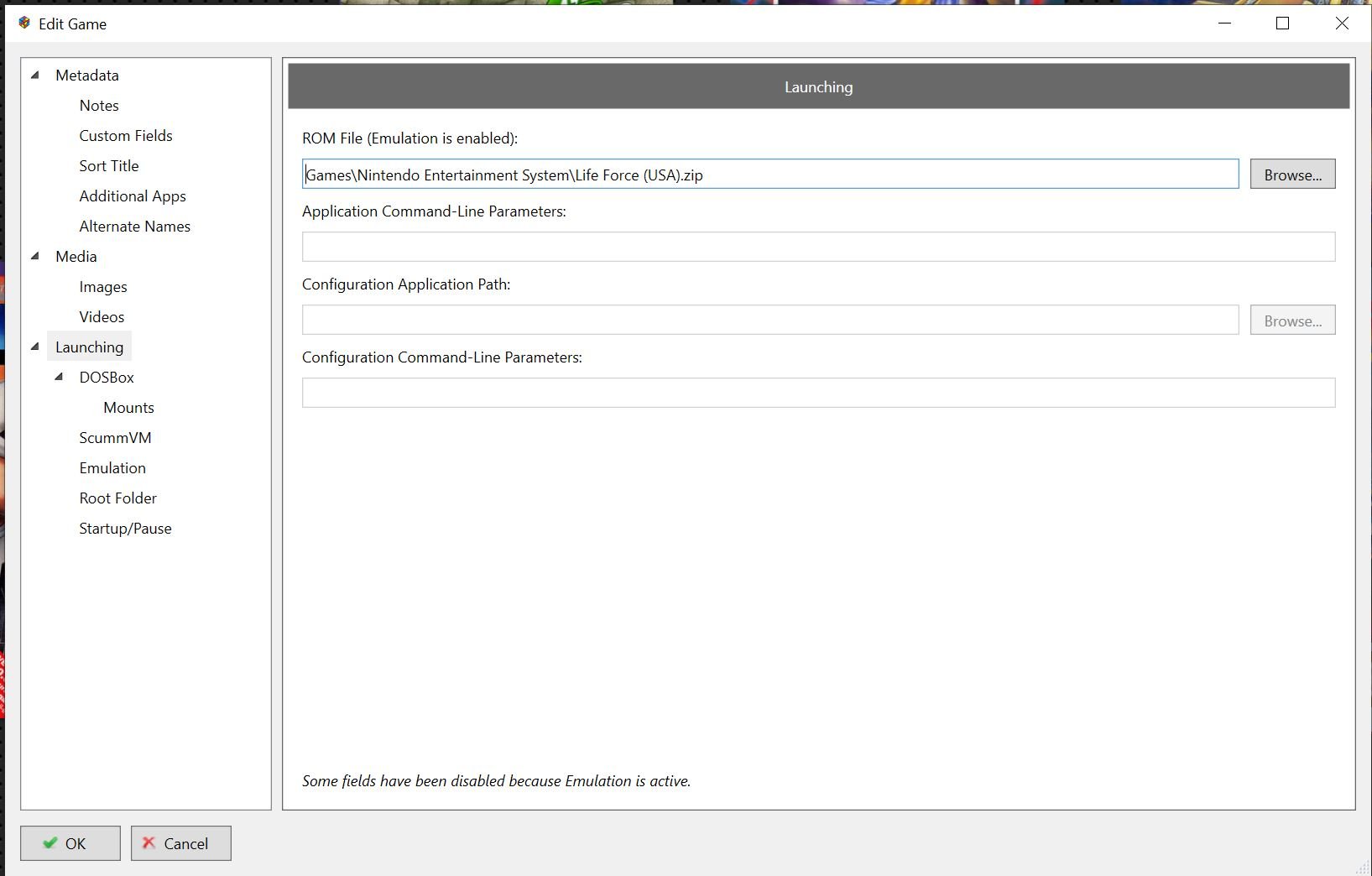Open the Media section
The height and width of the screenshot is (876, 1372).
click(x=76, y=256)
